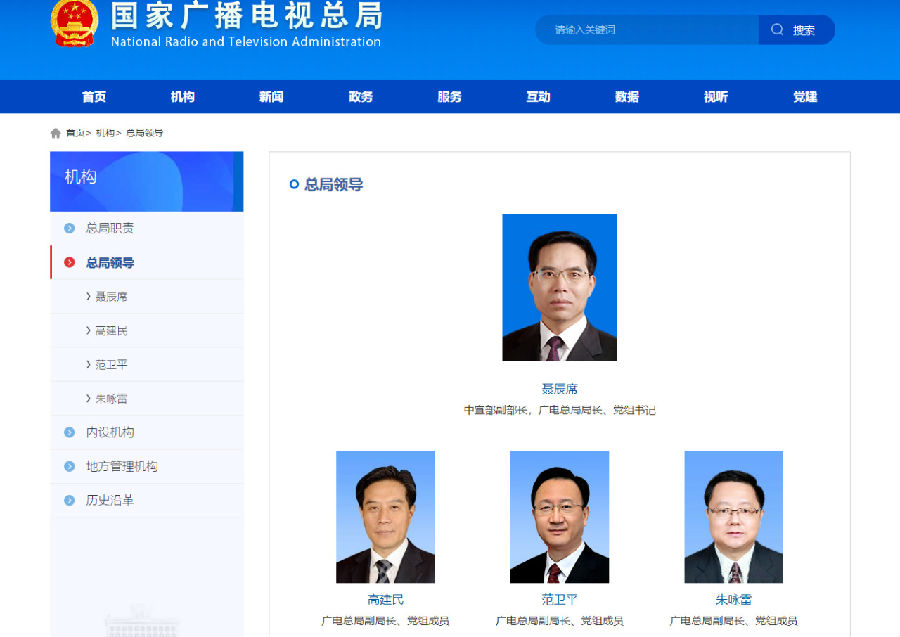
Task: Click "National Radio and Television Administration" subtitle
Action: point(246,41)
